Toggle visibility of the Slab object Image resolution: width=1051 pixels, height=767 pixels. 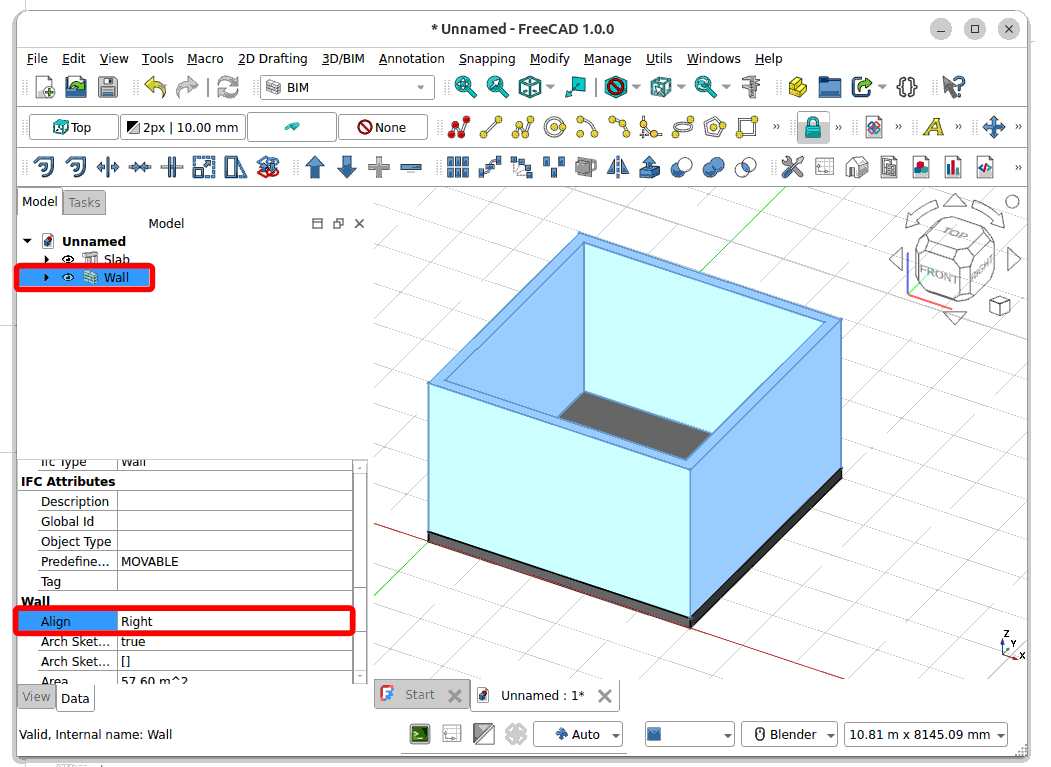pos(68,259)
